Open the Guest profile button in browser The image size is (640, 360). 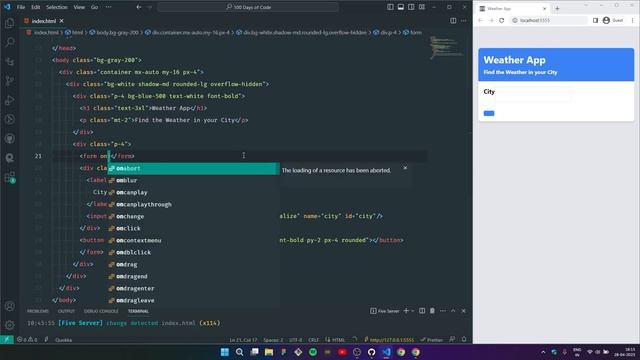[x=613, y=20]
